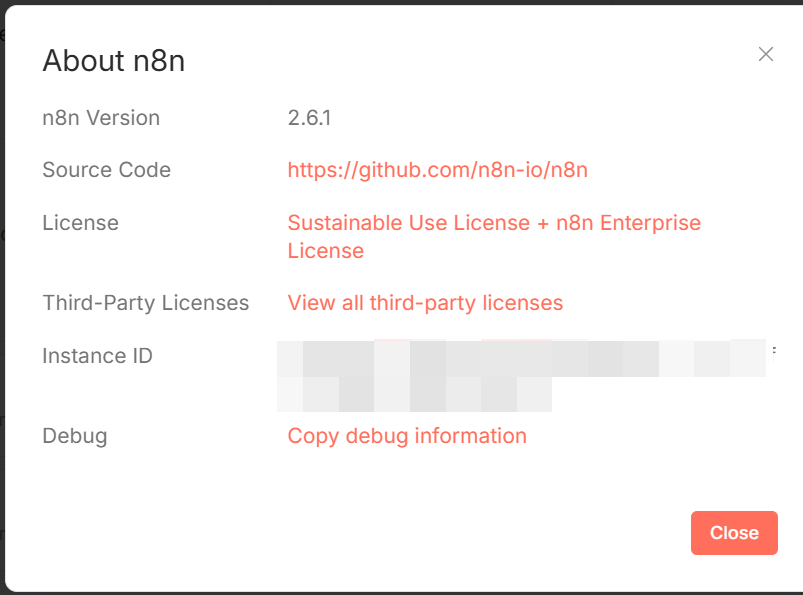Click the blank dialog area left of Close

point(400,533)
